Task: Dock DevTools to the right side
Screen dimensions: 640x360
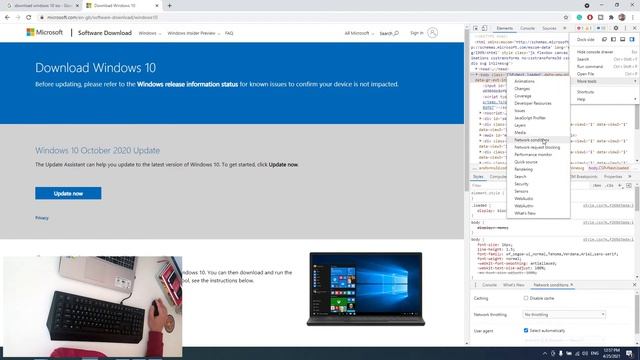Action: tap(632, 40)
